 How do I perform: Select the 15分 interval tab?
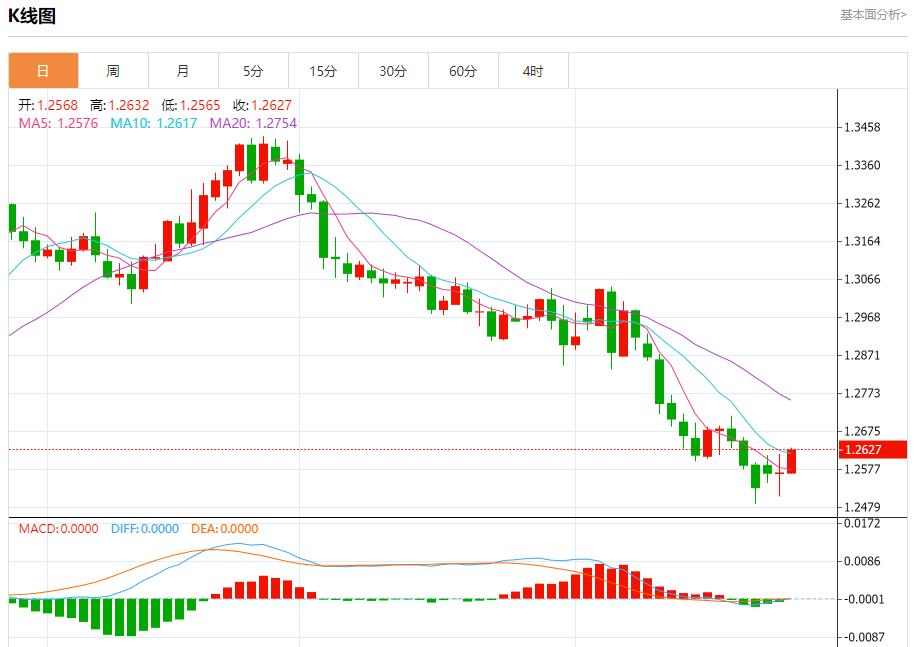pyautogui.click(x=323, y=71)
